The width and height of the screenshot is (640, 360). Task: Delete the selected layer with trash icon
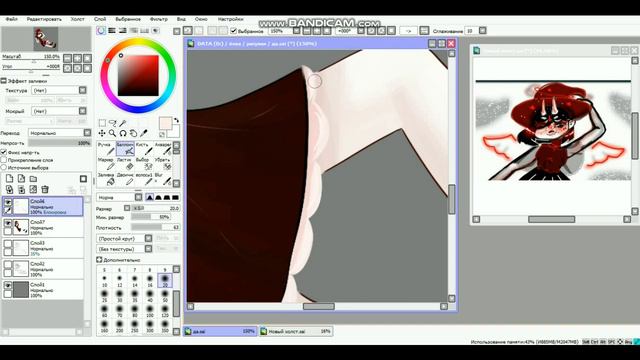[45, 189]
